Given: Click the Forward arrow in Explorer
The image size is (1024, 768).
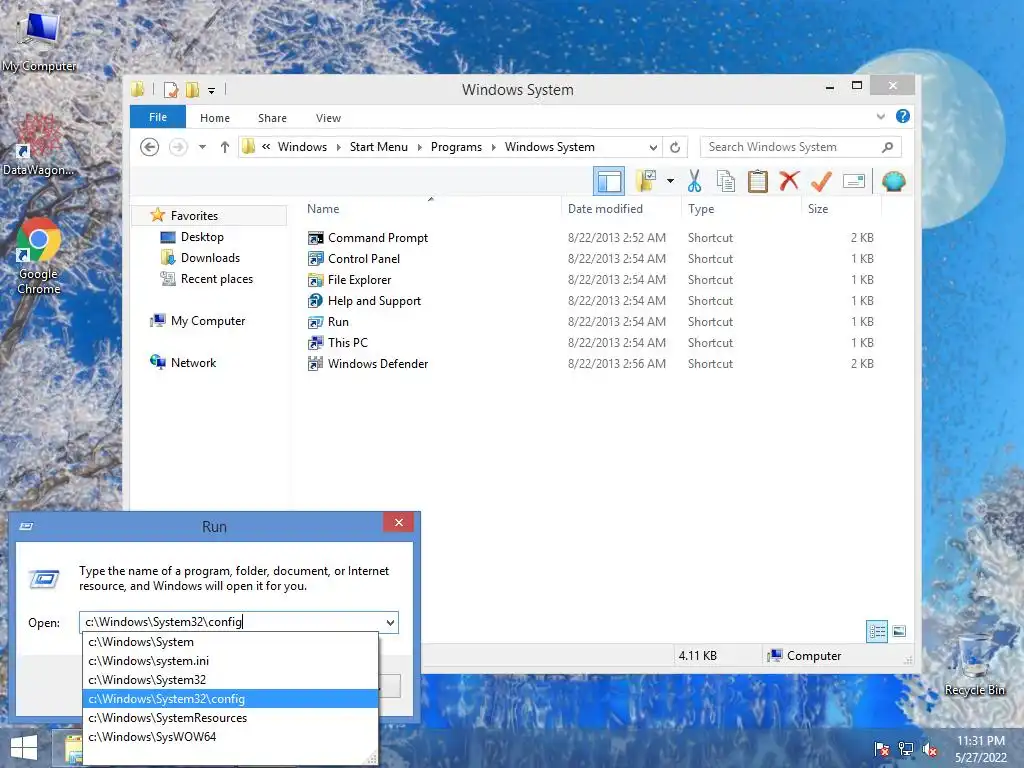Looking at the screenshot, I should pyautogui.click(x=178, y=147).
